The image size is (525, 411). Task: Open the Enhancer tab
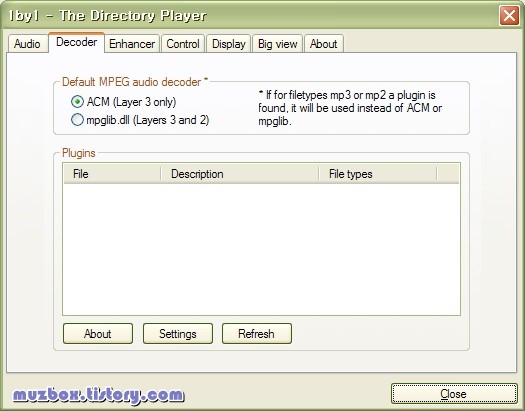[132, 44]
